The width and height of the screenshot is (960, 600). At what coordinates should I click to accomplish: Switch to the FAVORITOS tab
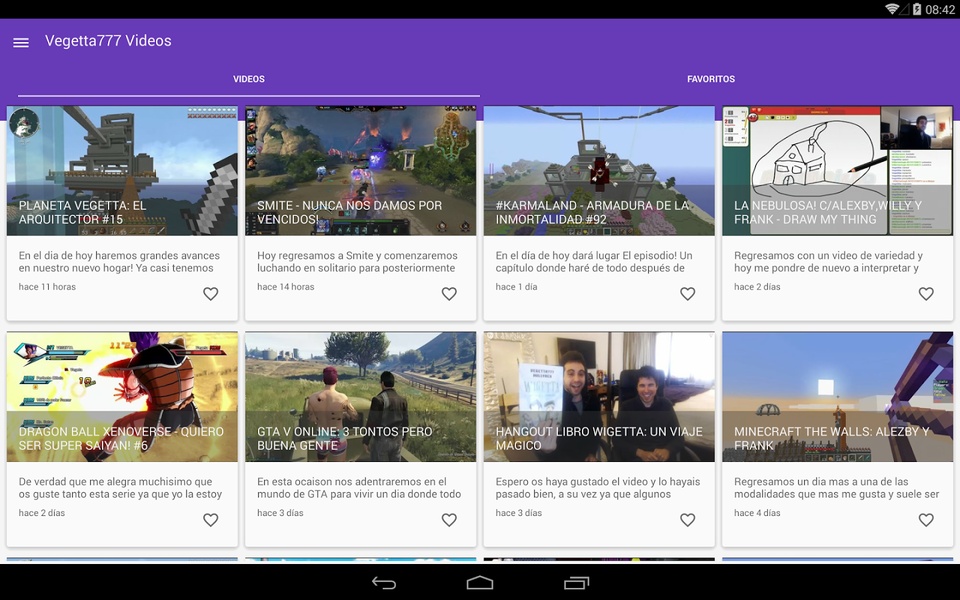711,79
